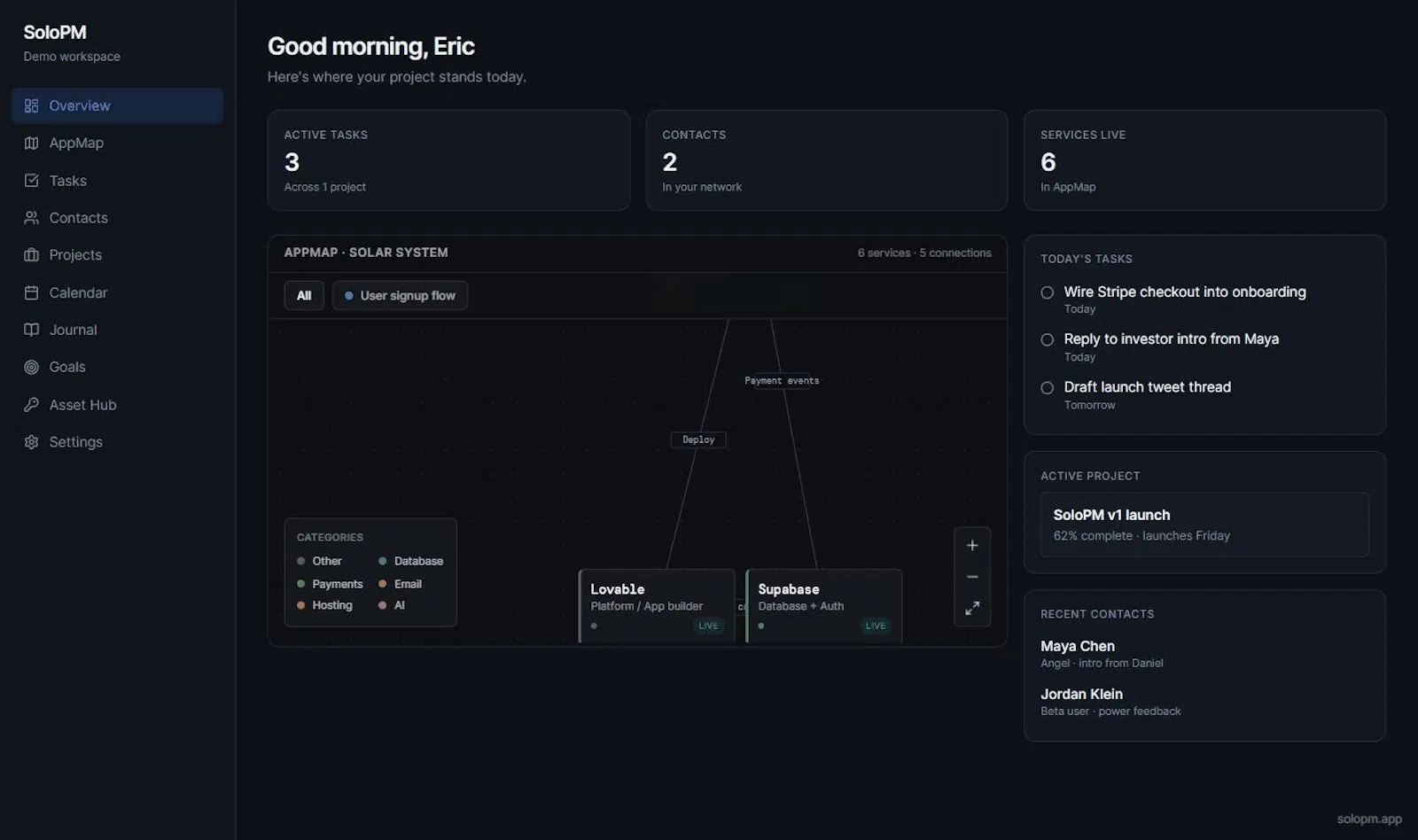Click the Email category legend dot
Image resolution: width=1418 pixels, height=840 pixels.
tap(383, 584)
